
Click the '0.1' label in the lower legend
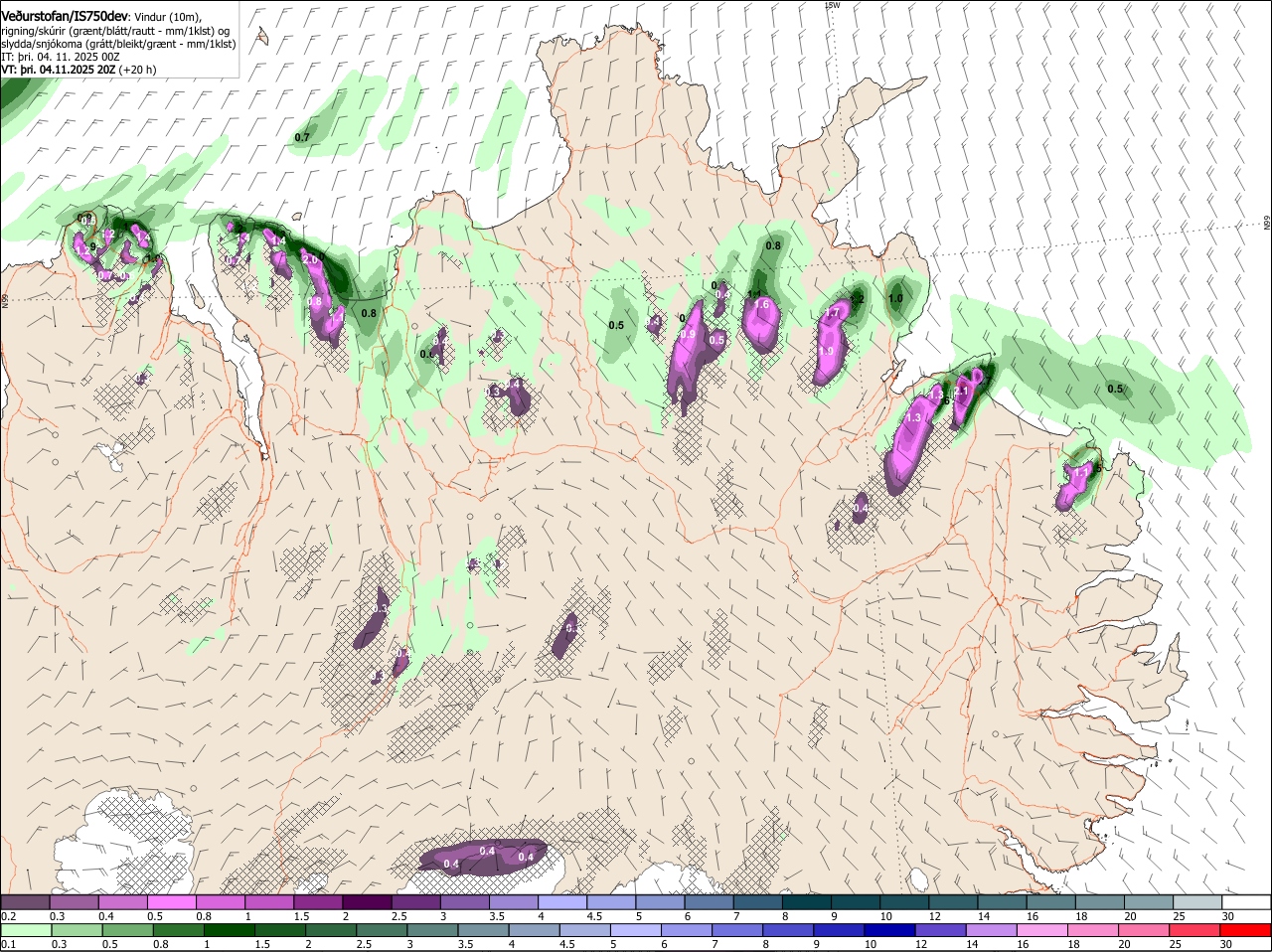8,944
